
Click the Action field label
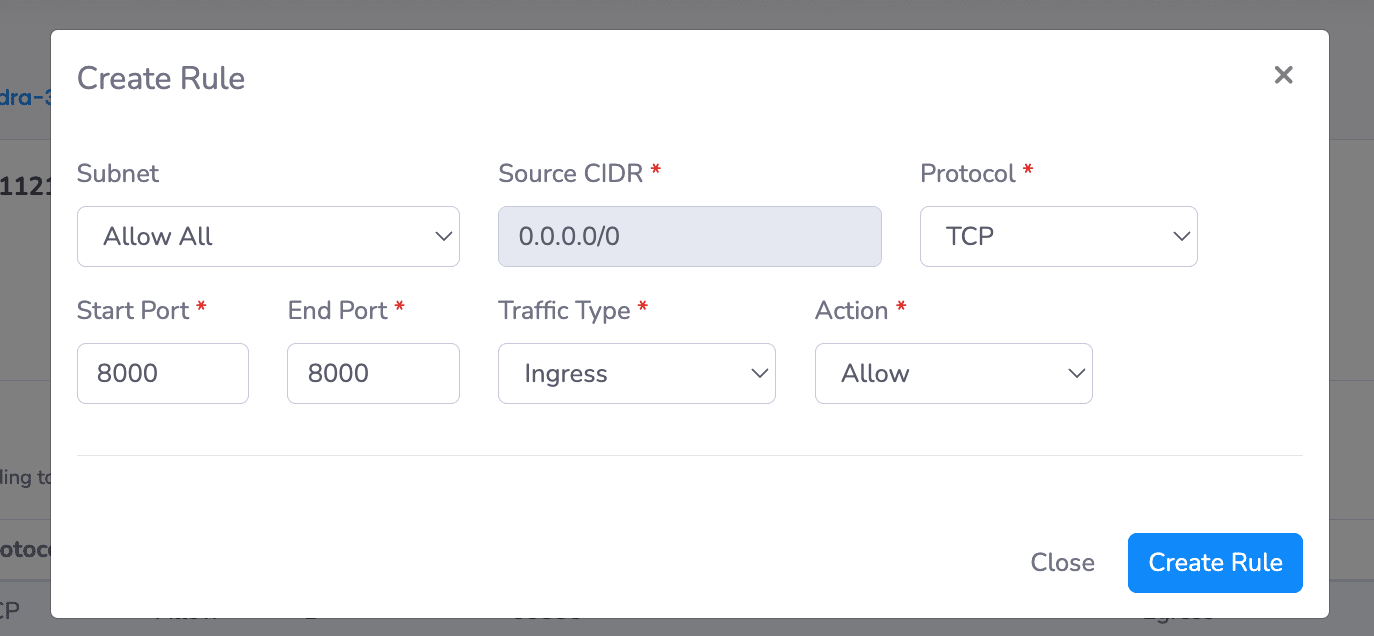coord(852,310)
